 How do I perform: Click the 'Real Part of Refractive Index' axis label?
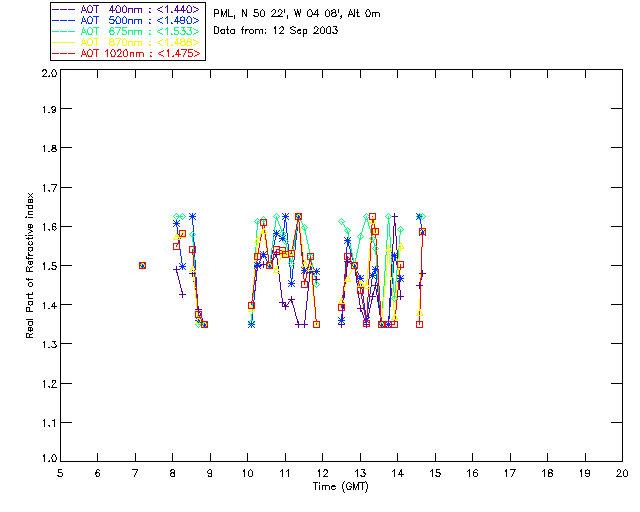pyautogui.click(x=31, y=264)
